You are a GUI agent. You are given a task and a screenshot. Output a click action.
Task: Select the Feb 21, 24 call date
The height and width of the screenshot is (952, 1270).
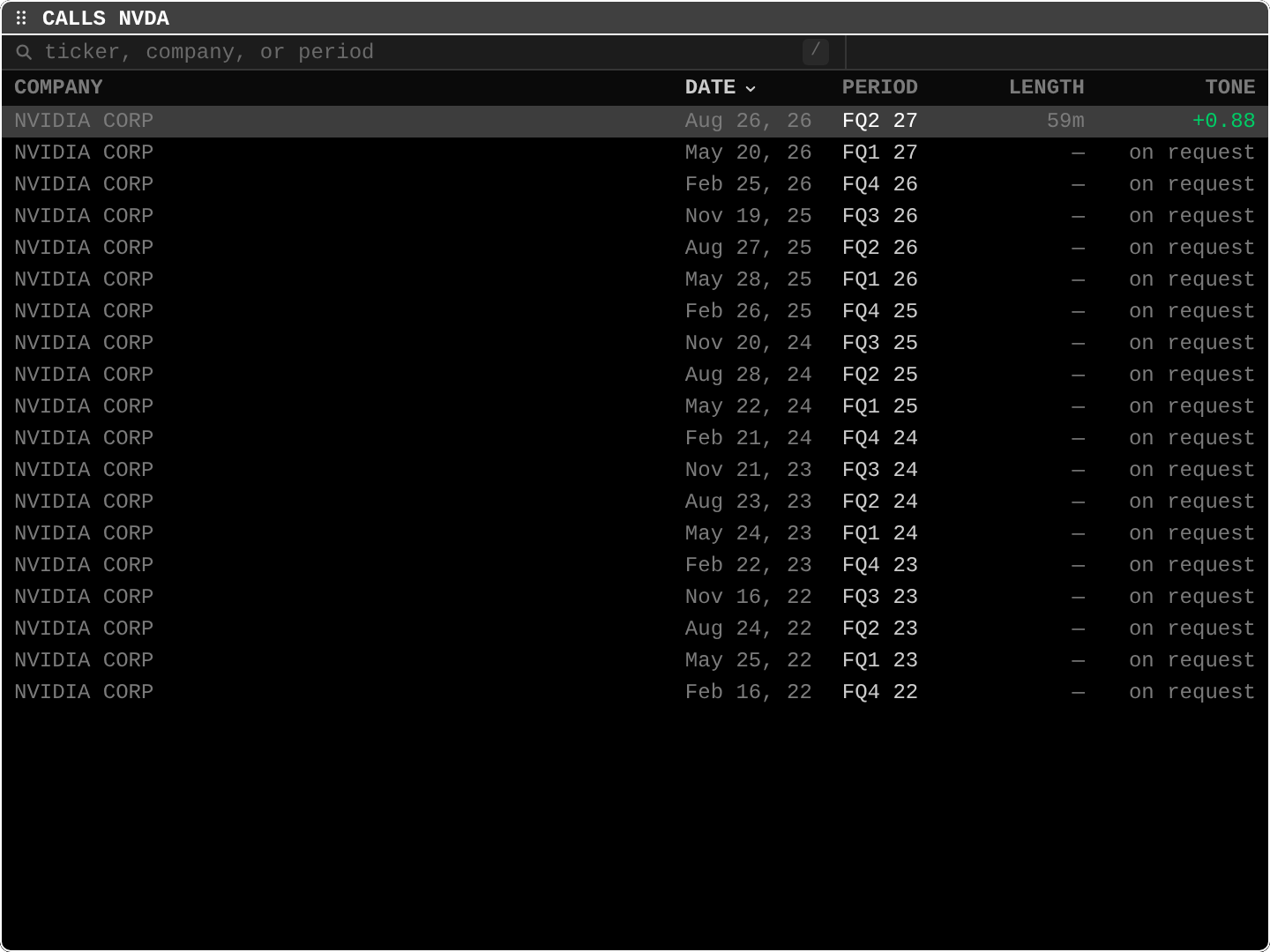click(x=748, y=438)
